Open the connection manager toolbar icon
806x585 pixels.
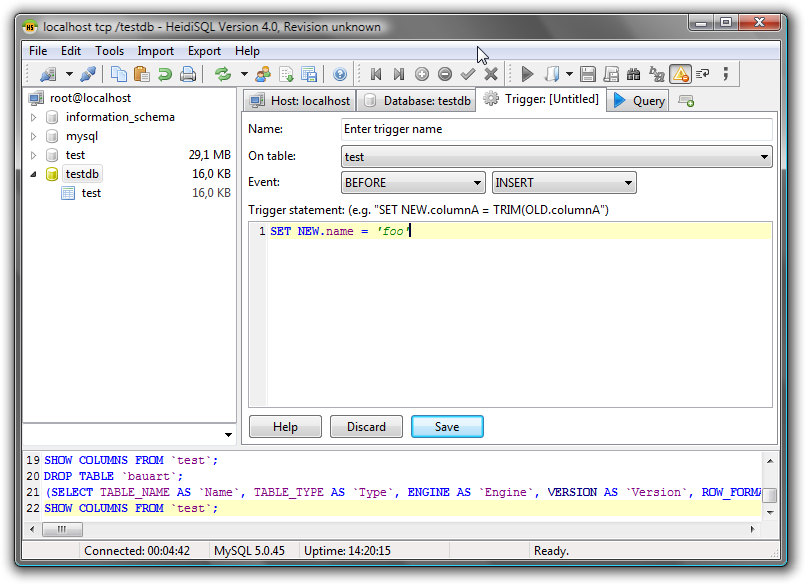48,75
